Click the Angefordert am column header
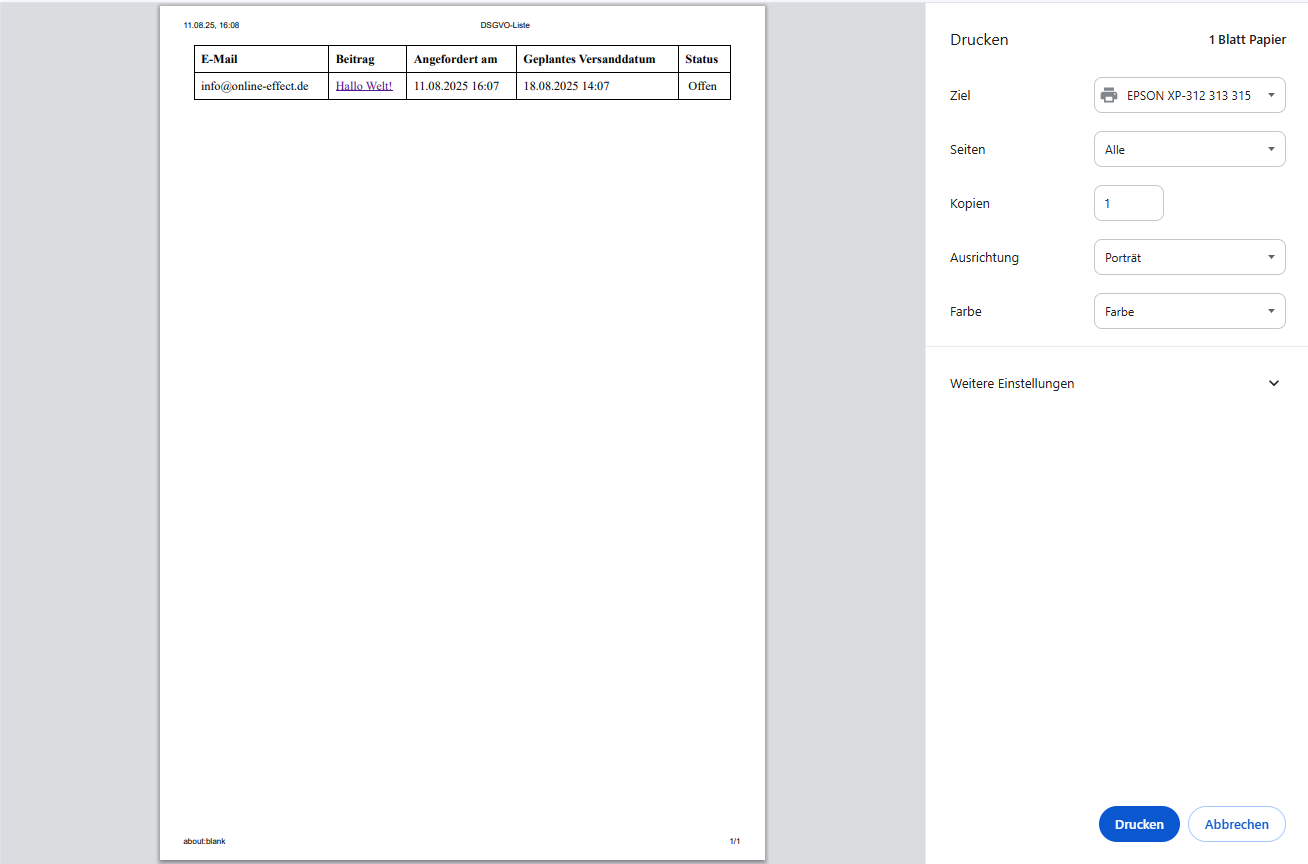The width and height of the screenshot is (1308, 864). (455, 59)
